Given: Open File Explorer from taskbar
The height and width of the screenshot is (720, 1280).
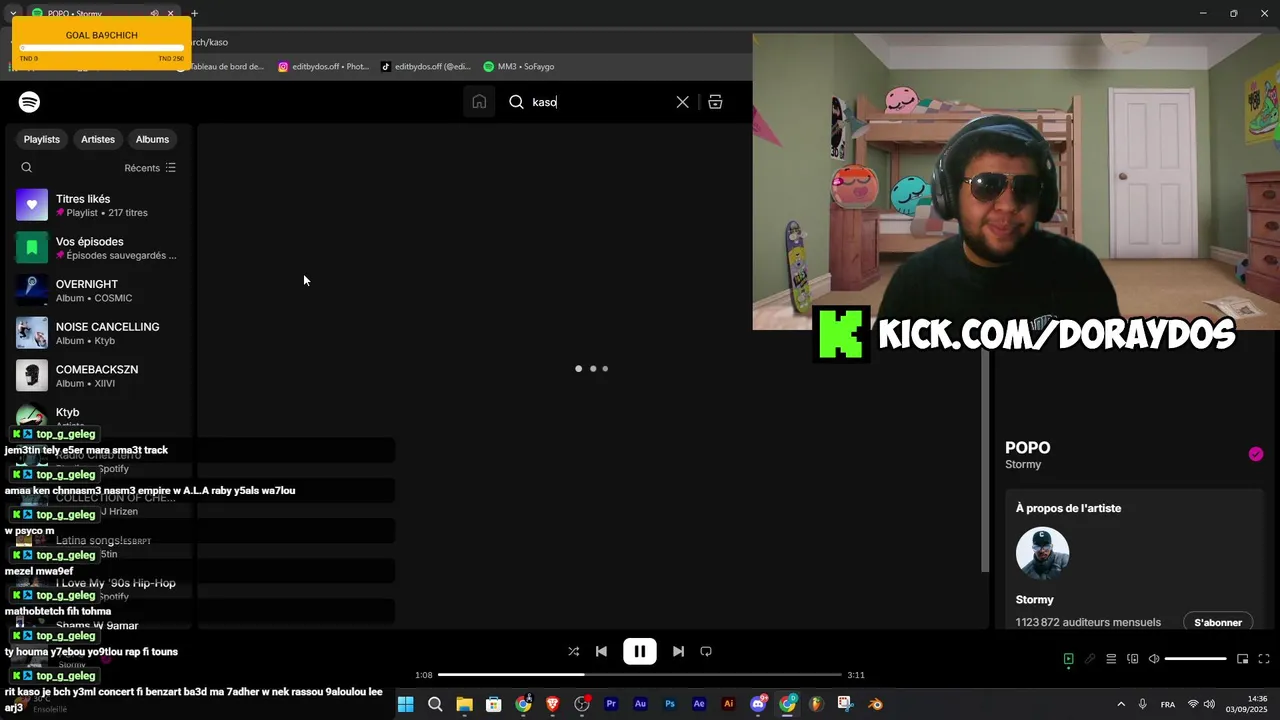Looking at the screenshot, I should point(464,704).
